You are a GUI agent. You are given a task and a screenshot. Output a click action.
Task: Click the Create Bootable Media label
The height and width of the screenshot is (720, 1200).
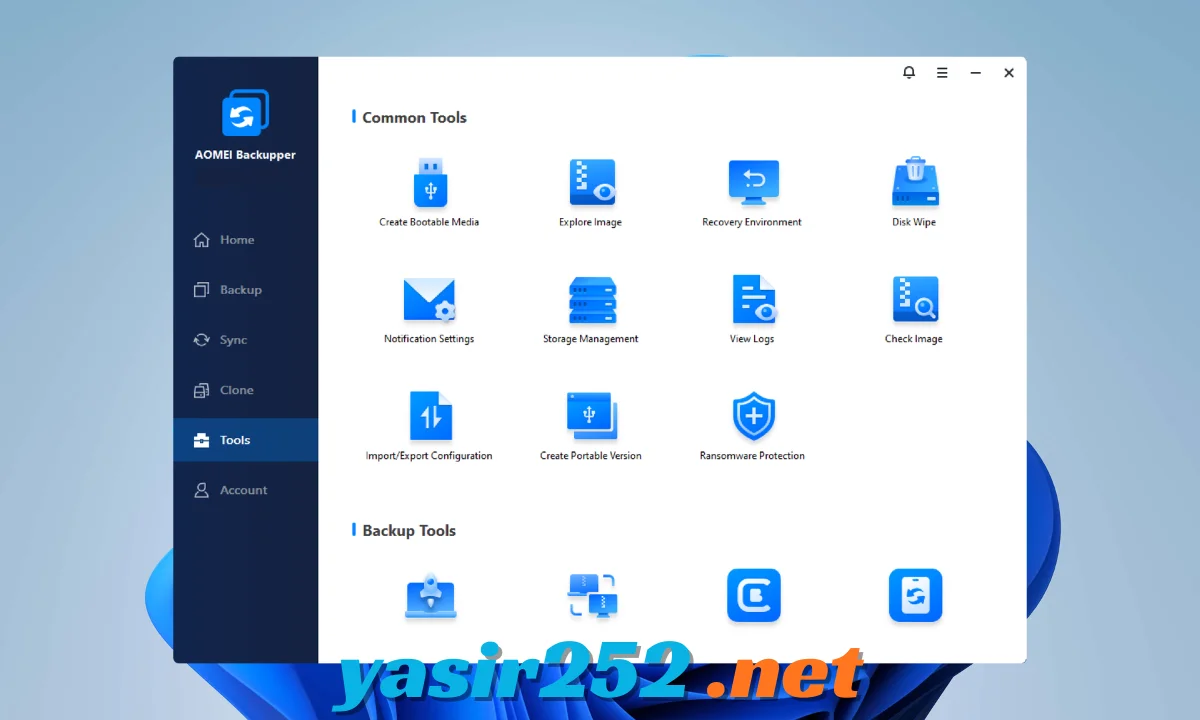coord(429,222)
